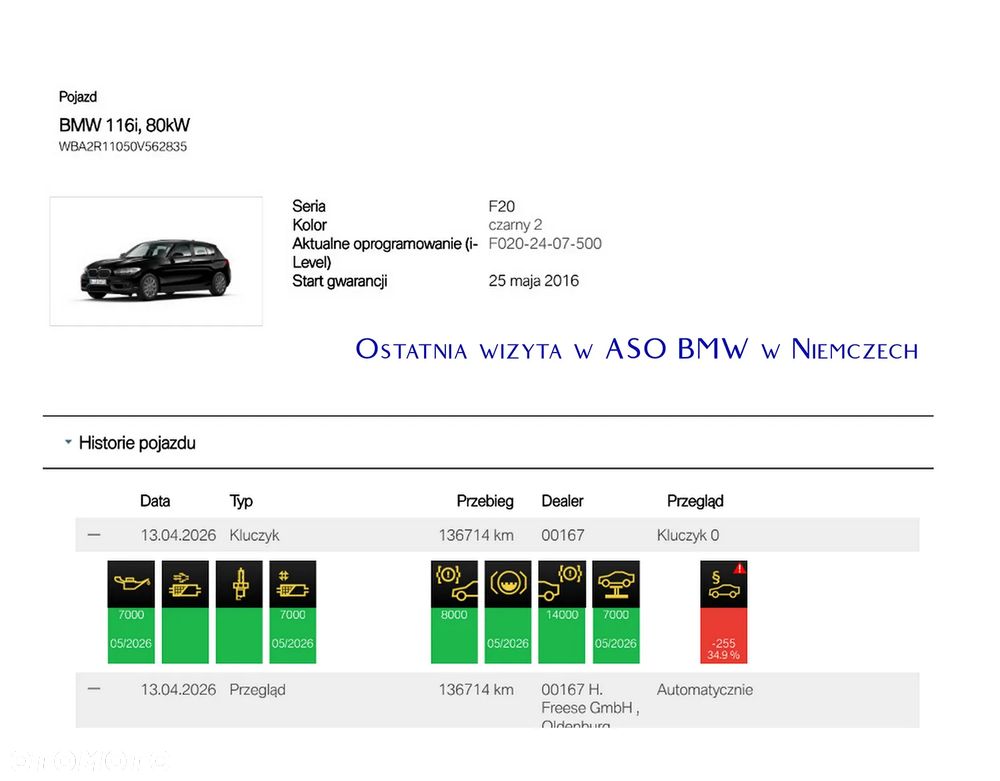The height and width of the screenshot is (781, 1000).
Task: Click the rear brake pads icon
Action: (x=562, y=584)
